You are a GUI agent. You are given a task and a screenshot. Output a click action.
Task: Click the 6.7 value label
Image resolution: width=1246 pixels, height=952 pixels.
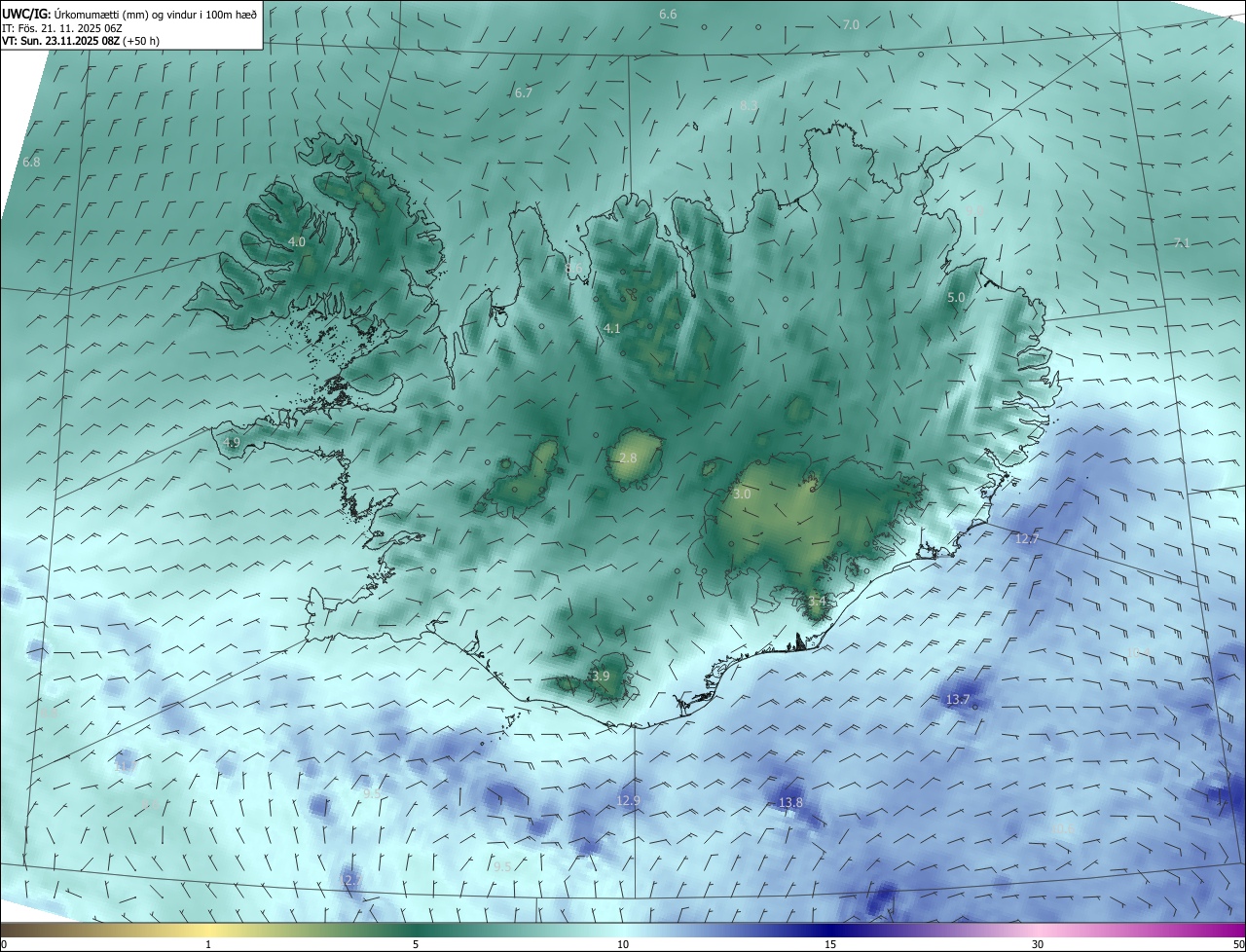coord(523,92)
